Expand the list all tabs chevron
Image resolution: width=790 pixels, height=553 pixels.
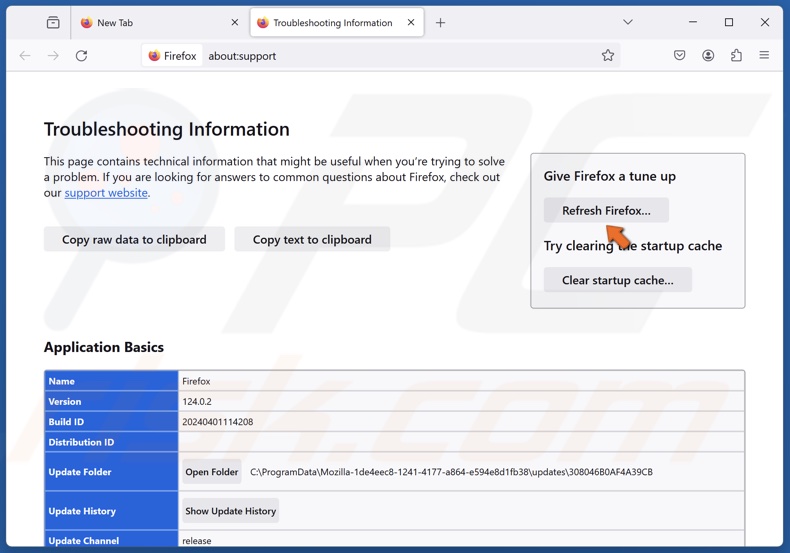(x=628, y=22)
